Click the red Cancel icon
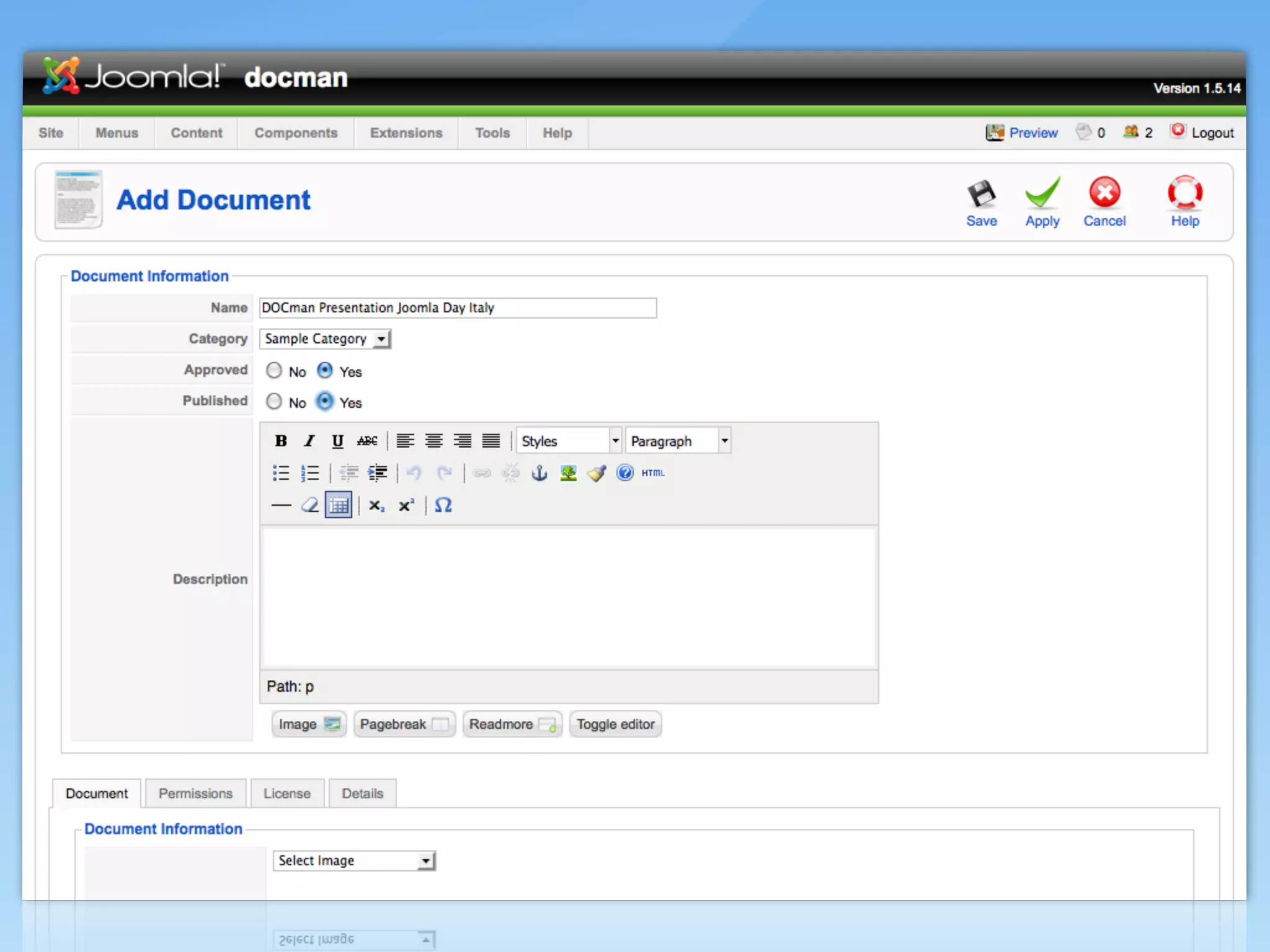 tap(1104, 193)
